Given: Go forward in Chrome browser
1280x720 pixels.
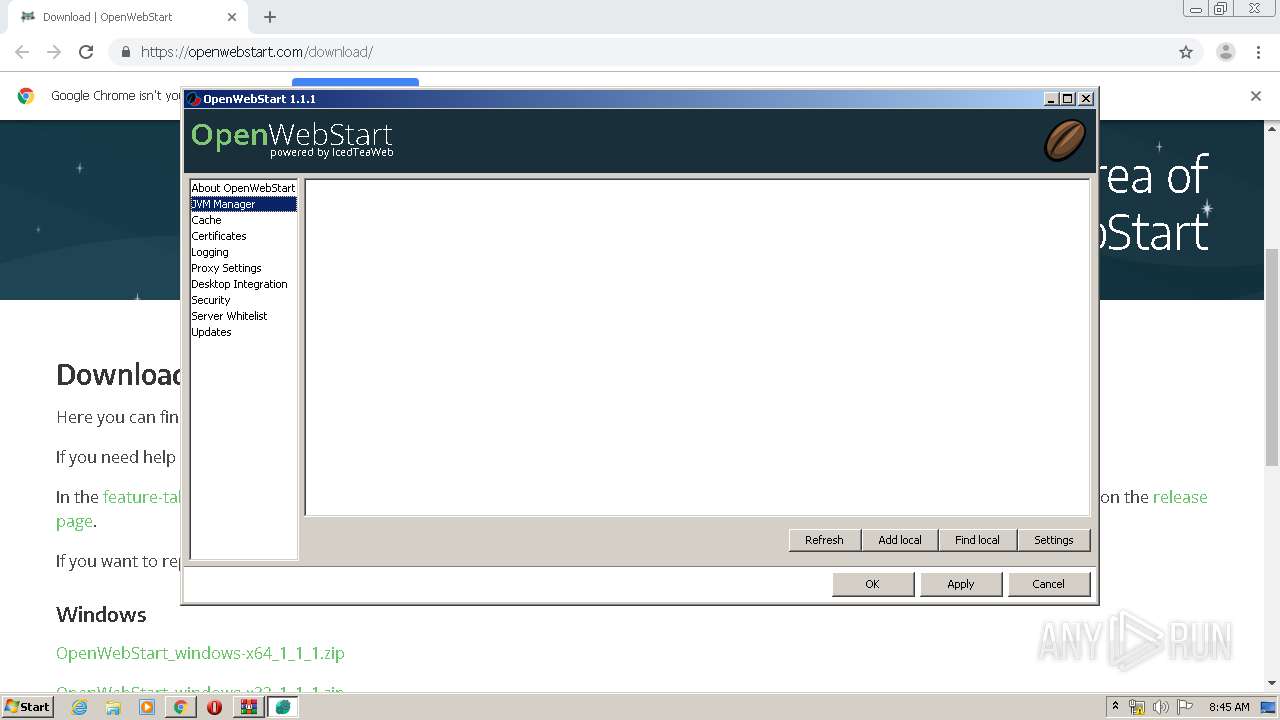Looking at the screenshot, I should tap(54, 52).
